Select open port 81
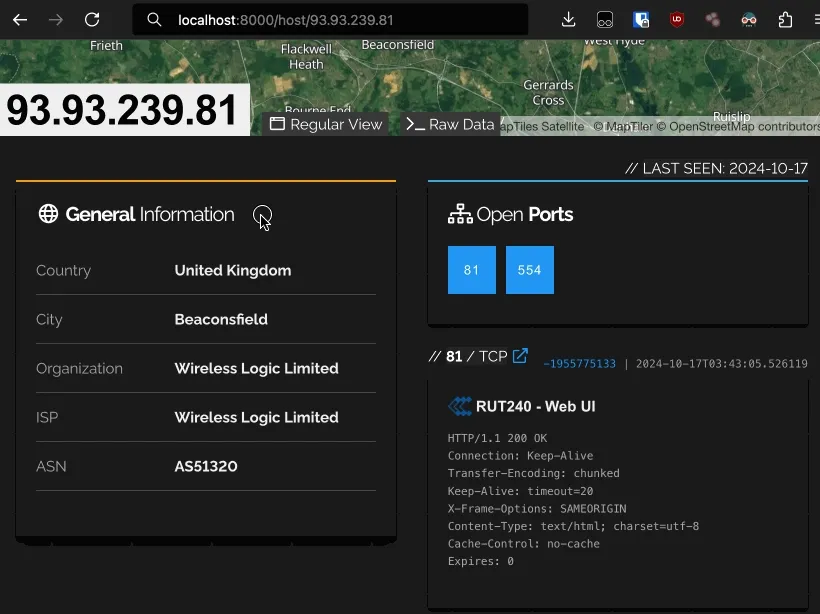This screenshot has width=820, height=614. 471,270
